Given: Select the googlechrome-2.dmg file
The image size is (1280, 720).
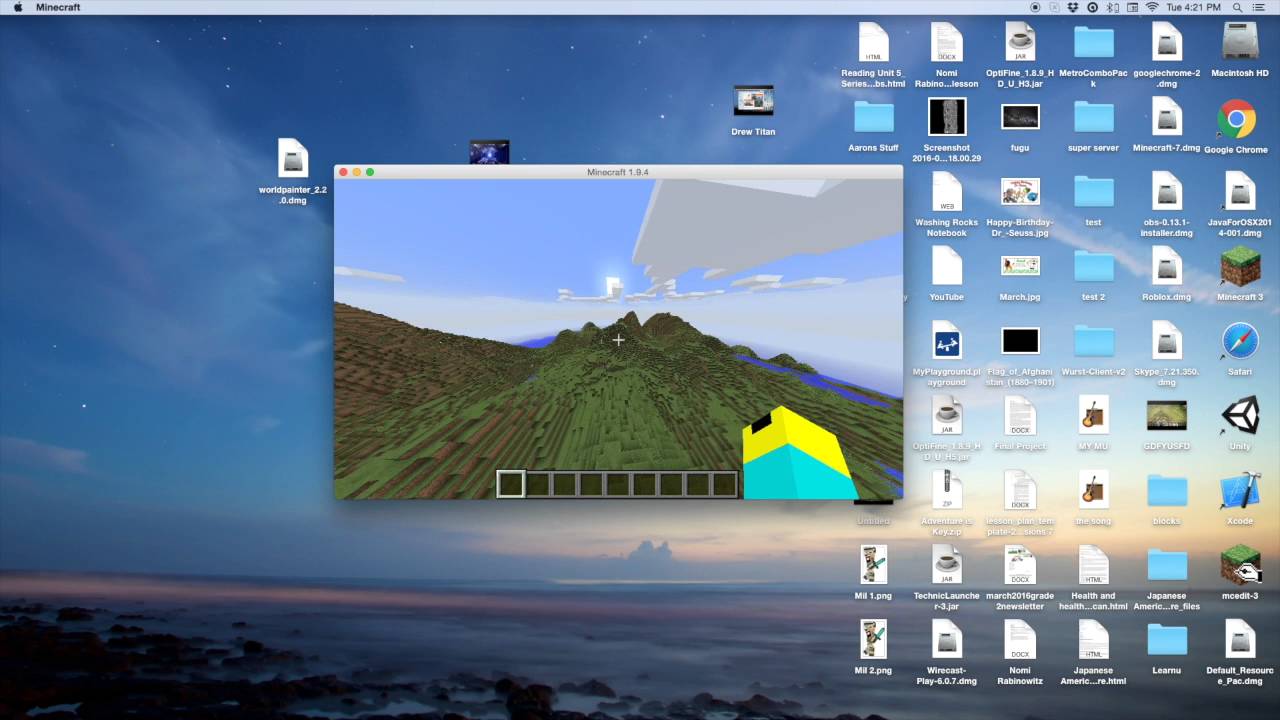Looking at the screenshot, I should pos(1167,42).
